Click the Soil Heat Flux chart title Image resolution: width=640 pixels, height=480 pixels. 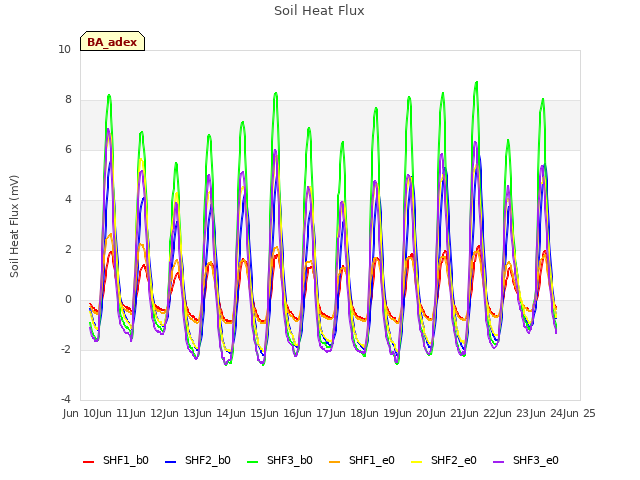pyautogui.click(x=319, y=11)
